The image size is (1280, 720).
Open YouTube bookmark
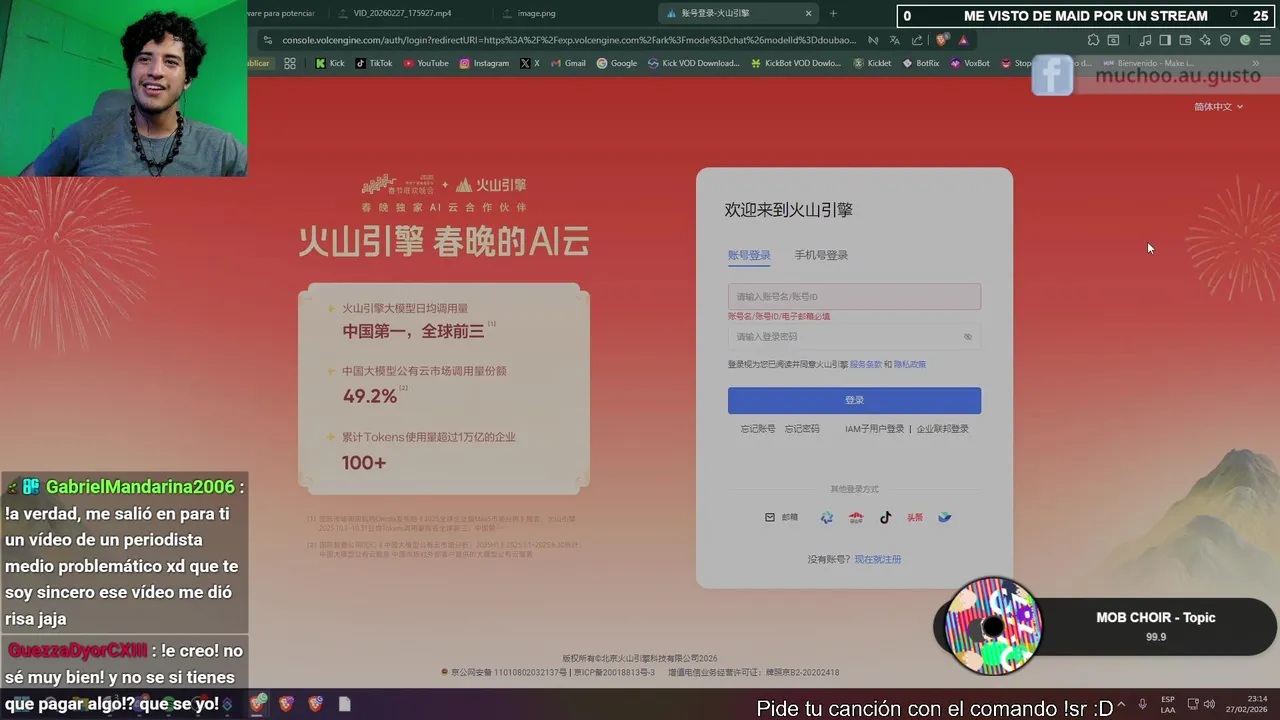(426, 63)
